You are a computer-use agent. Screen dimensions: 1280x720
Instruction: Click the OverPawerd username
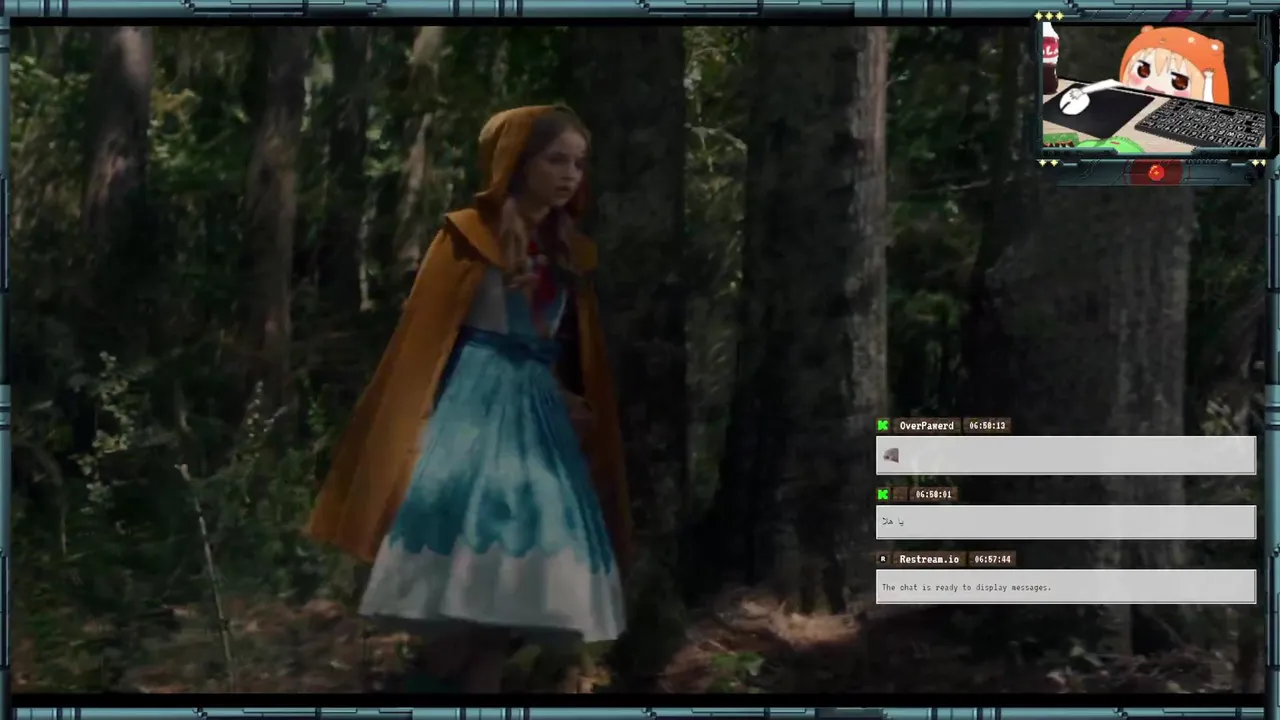(926, 425)
